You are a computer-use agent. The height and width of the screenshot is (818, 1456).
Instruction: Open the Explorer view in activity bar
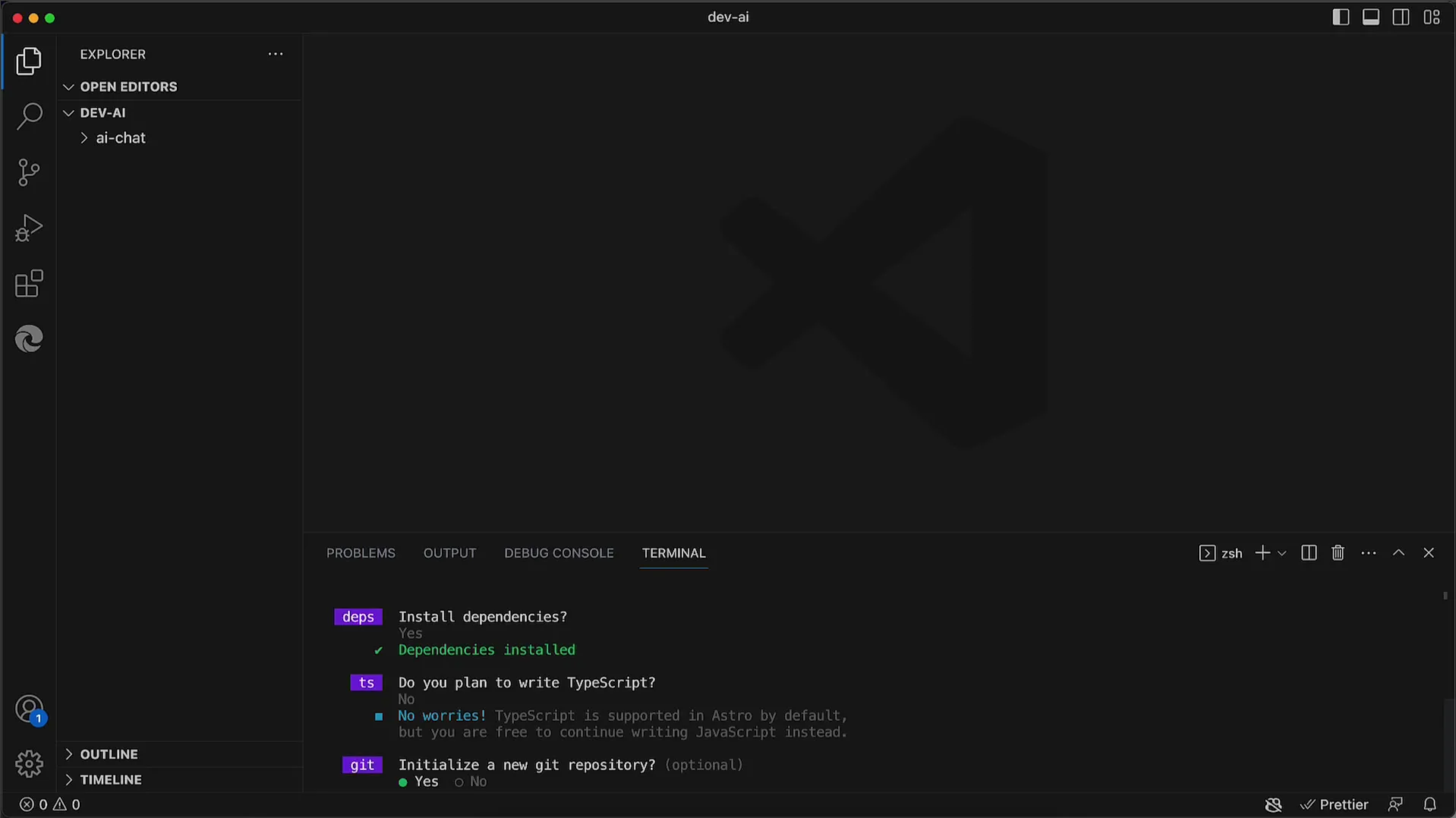click(x=29, y=61)
